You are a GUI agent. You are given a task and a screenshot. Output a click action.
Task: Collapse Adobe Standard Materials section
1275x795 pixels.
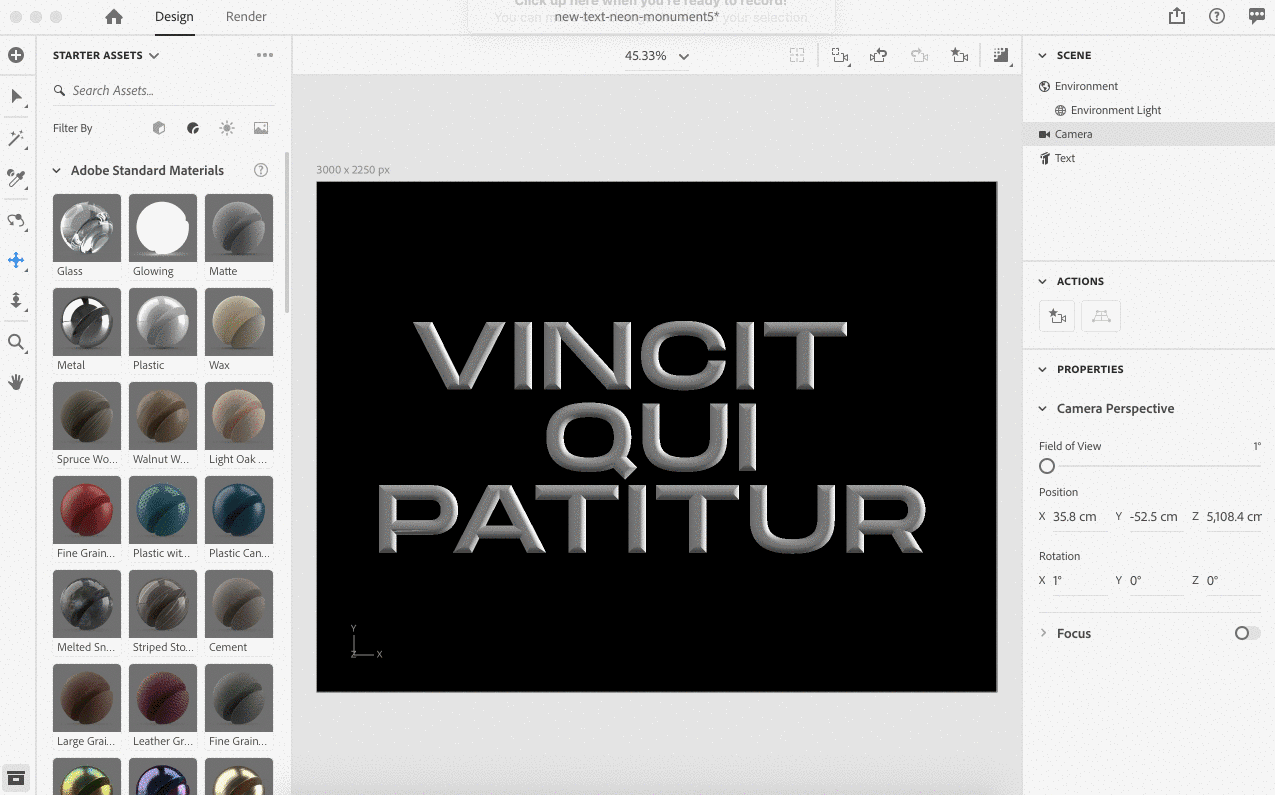click(57, 171)
